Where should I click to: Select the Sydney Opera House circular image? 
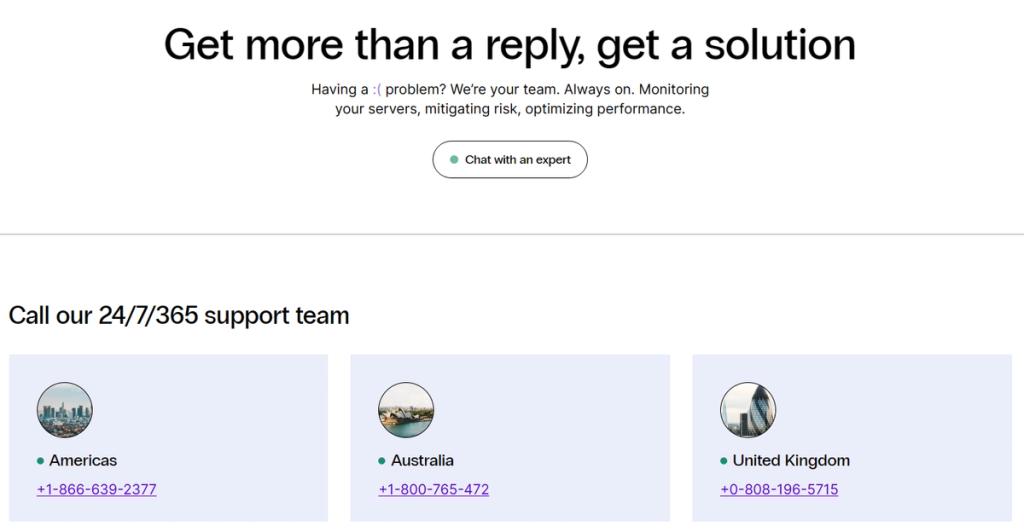point(406,410)
